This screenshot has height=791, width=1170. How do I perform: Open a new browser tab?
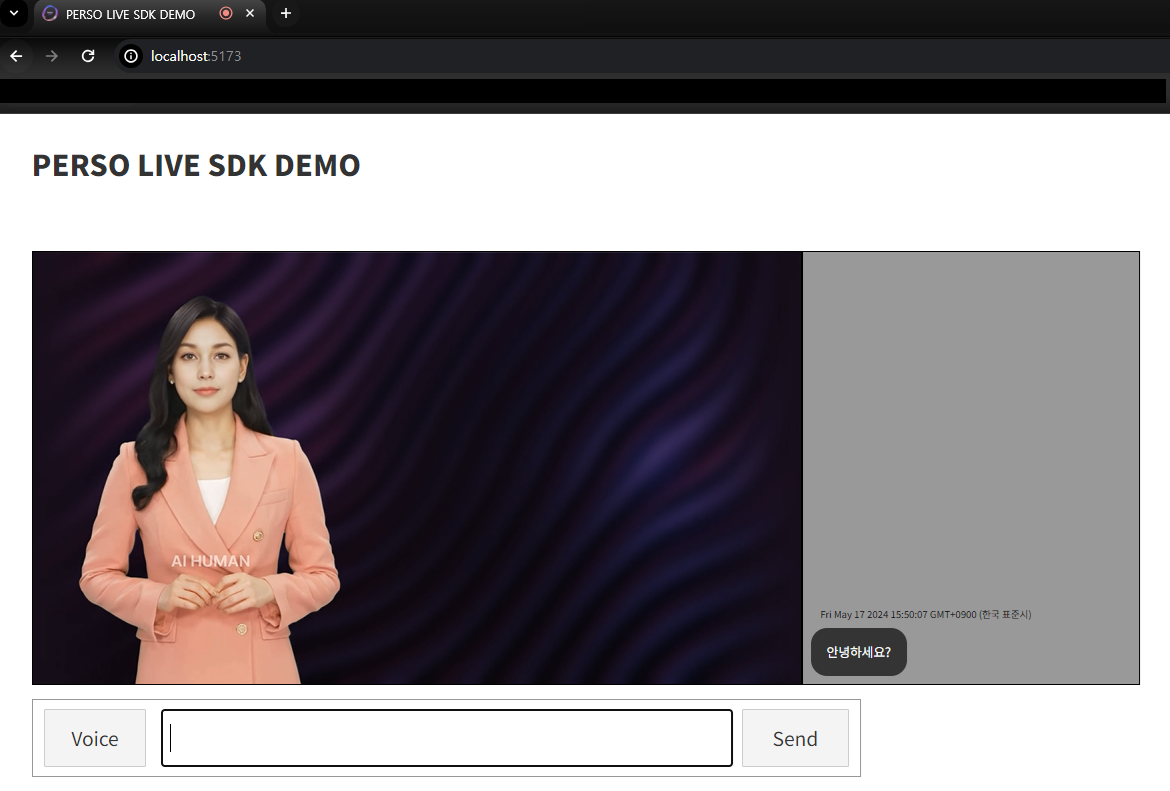click(286, 14)
